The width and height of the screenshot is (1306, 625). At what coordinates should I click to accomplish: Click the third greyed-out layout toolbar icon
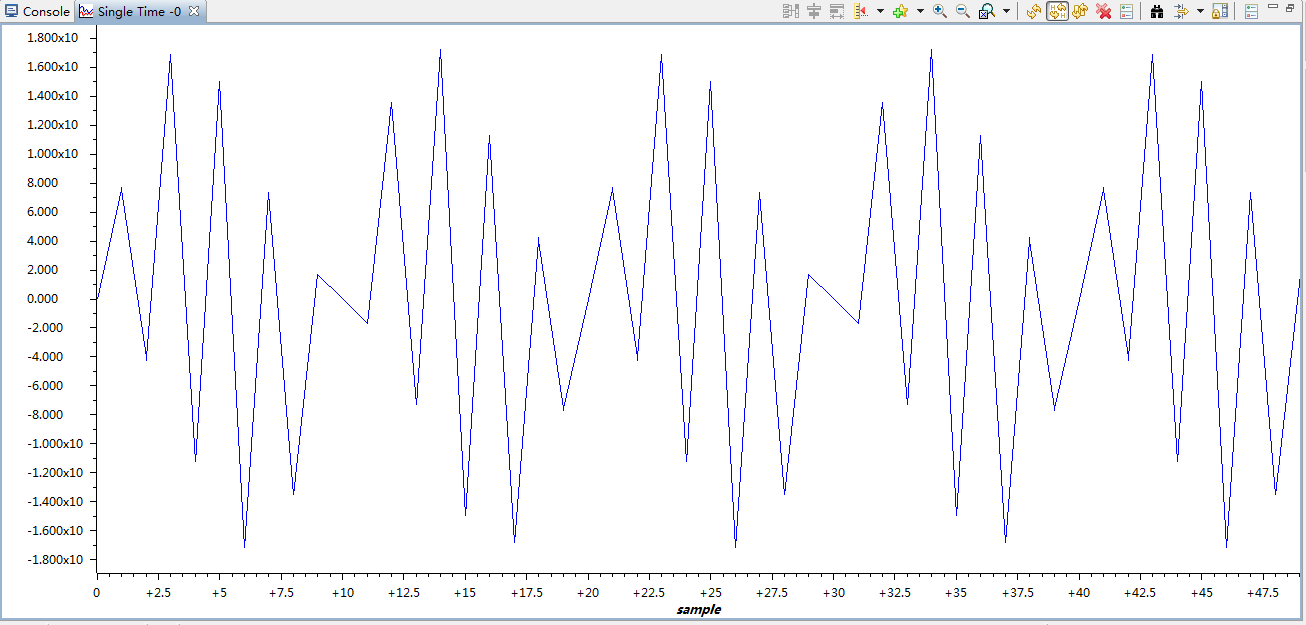pos(837,11)
